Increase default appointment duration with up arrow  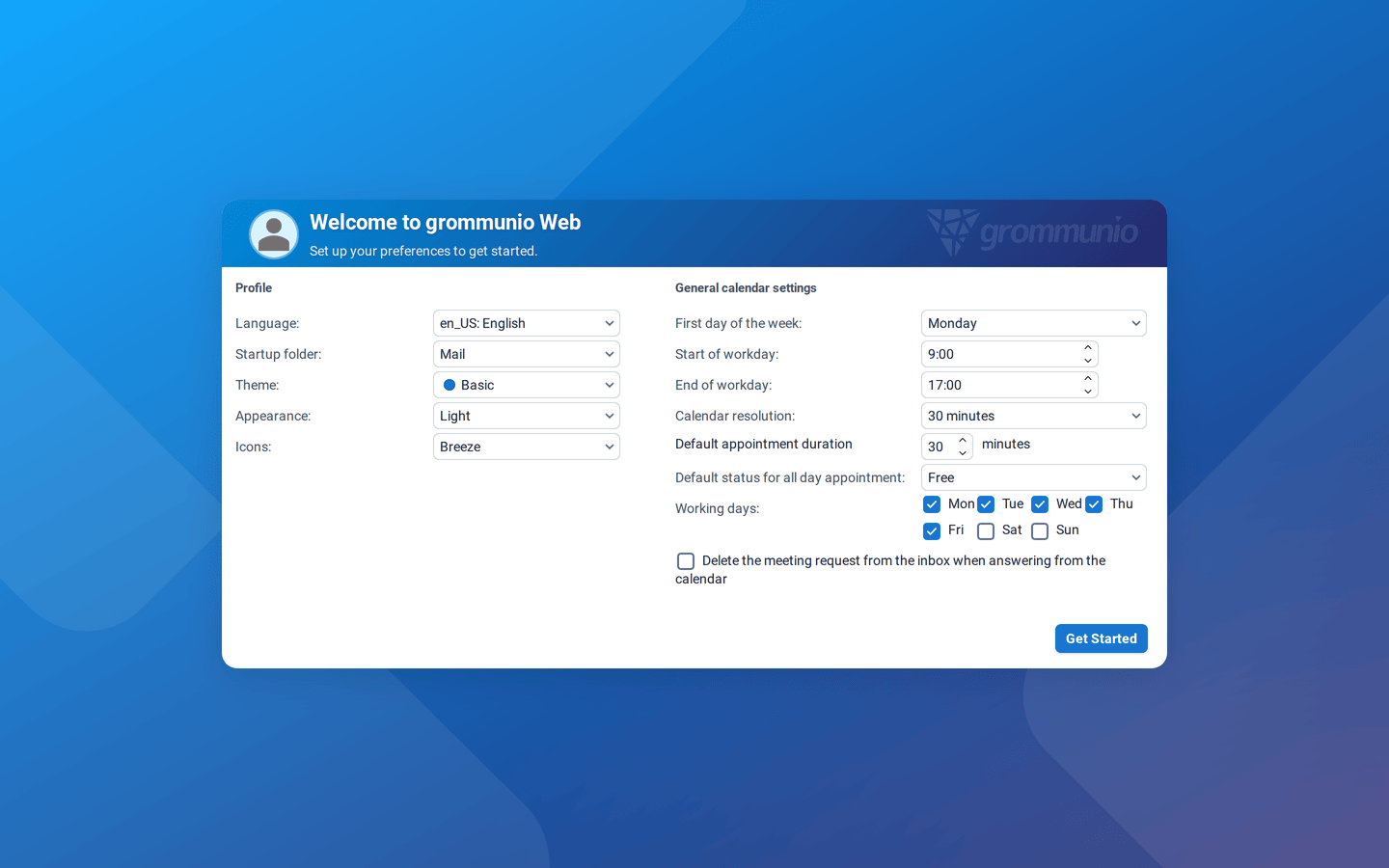963,441
